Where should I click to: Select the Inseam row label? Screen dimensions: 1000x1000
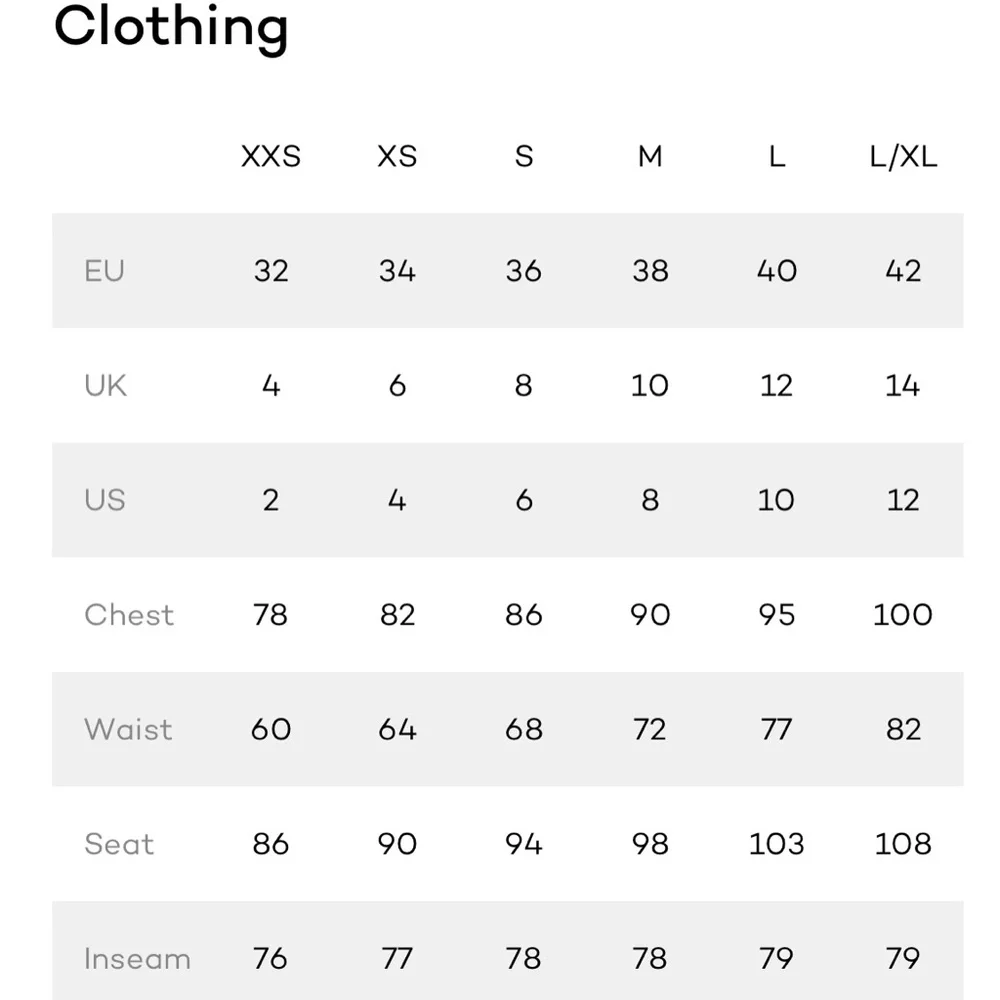137,959
